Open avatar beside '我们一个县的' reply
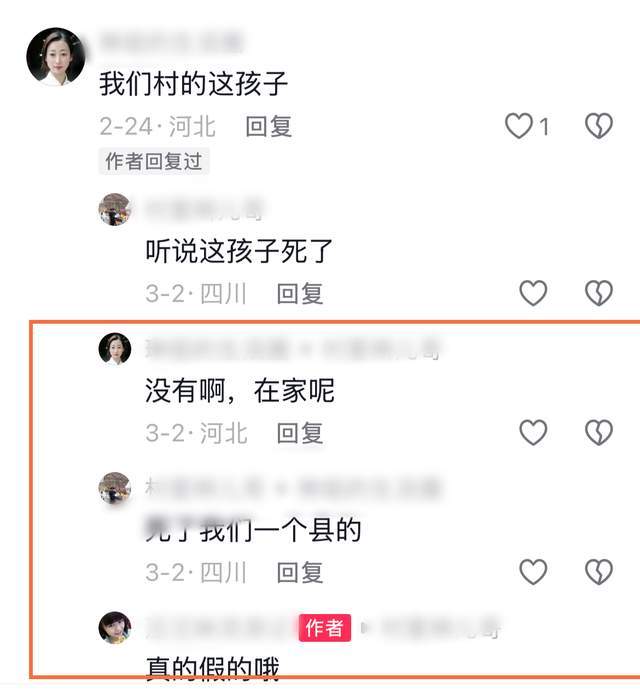 [115, 488]
